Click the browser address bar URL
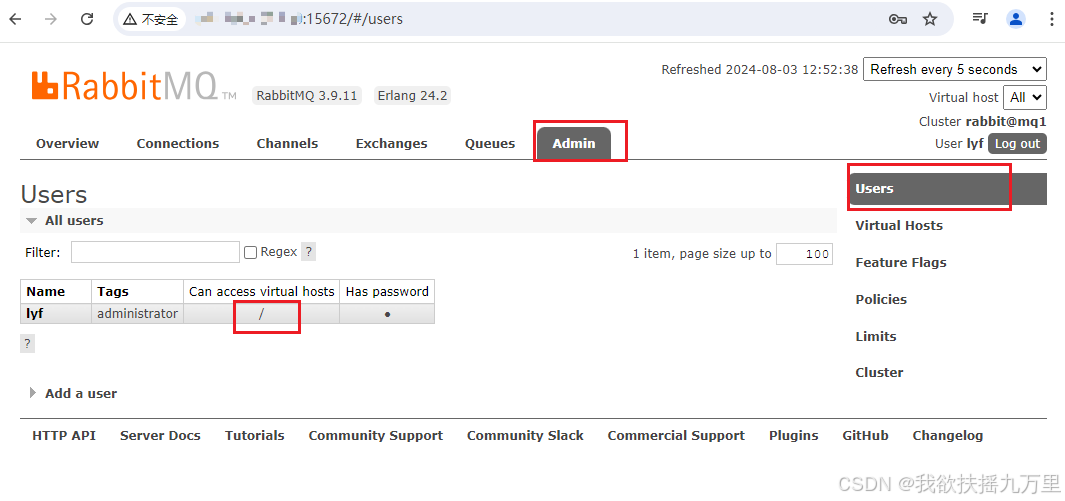The width and height of the screenshot is (1065, 501). (299, 19)
